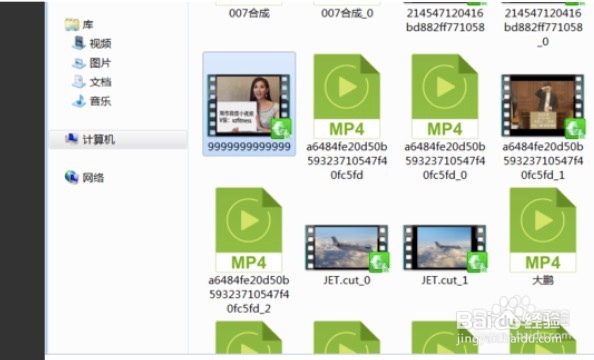Image resolution: width=594 pixels, height=360 pixels.
Task: Select MP4 icon of a6484fe20d50b...0fc5fd_0
Action: (x=445, y=96)
